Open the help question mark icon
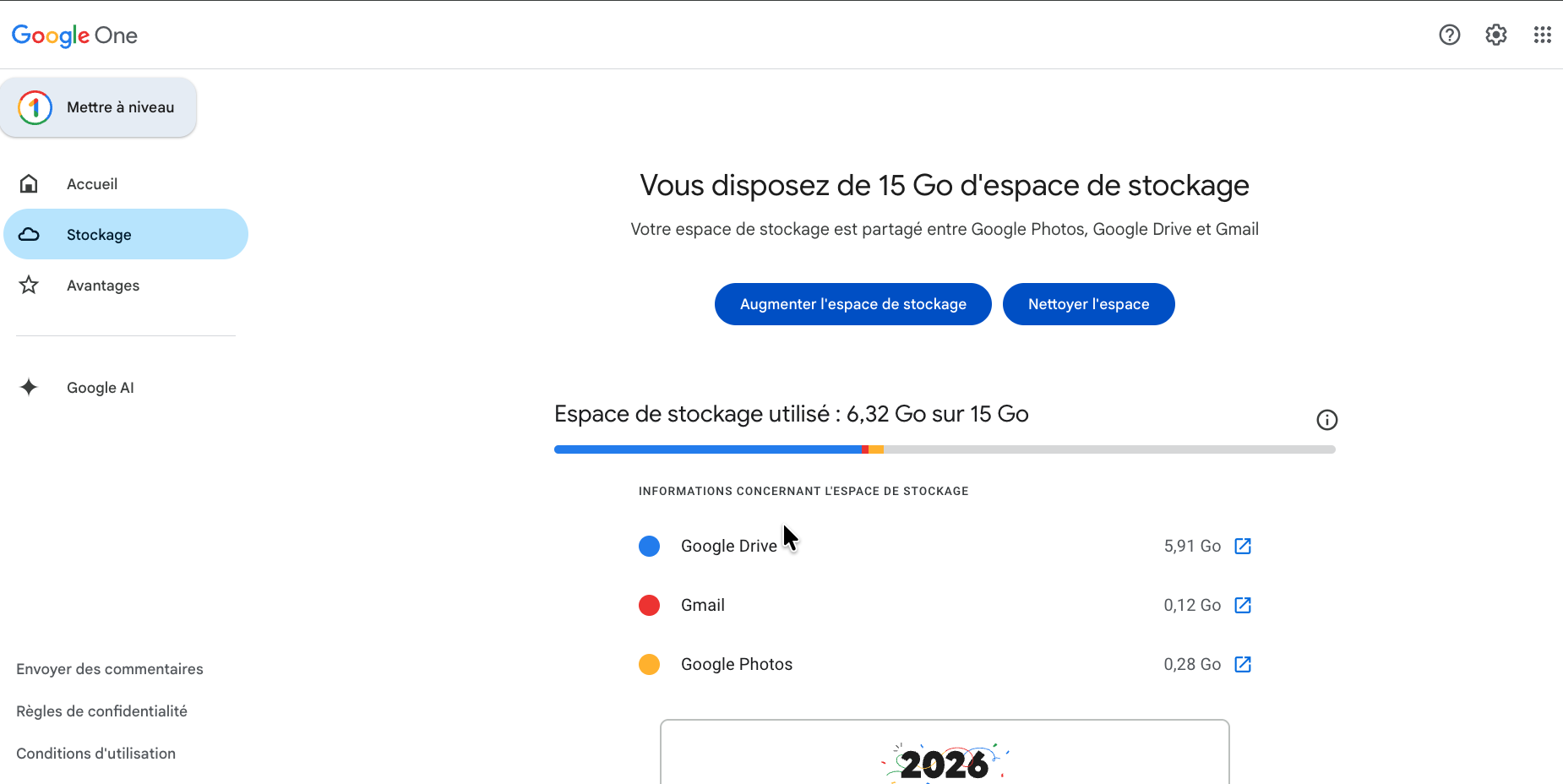Viewport: 1563px width, 784px height. (1450, 35)
